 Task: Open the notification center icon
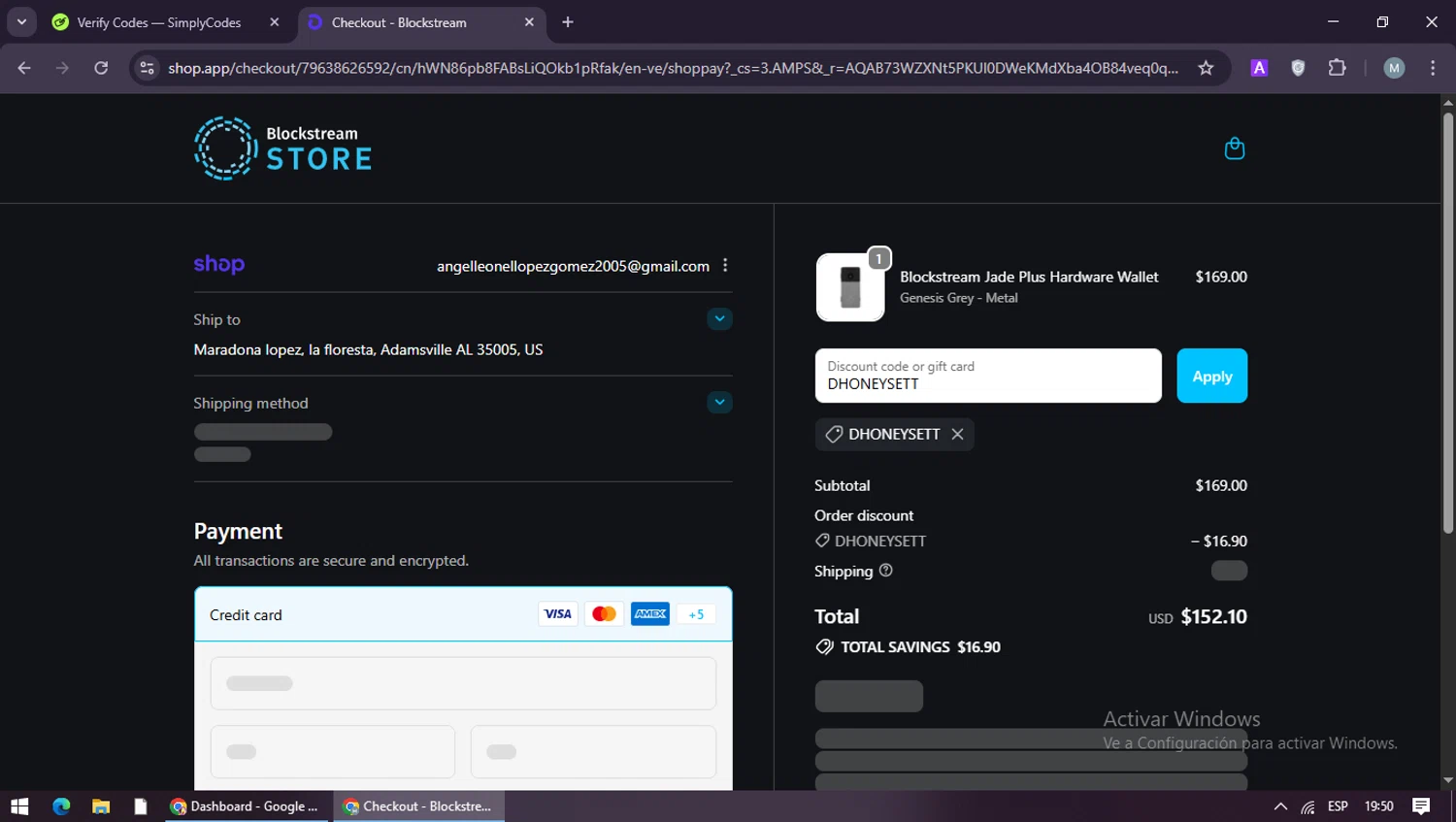point(1421,806)
